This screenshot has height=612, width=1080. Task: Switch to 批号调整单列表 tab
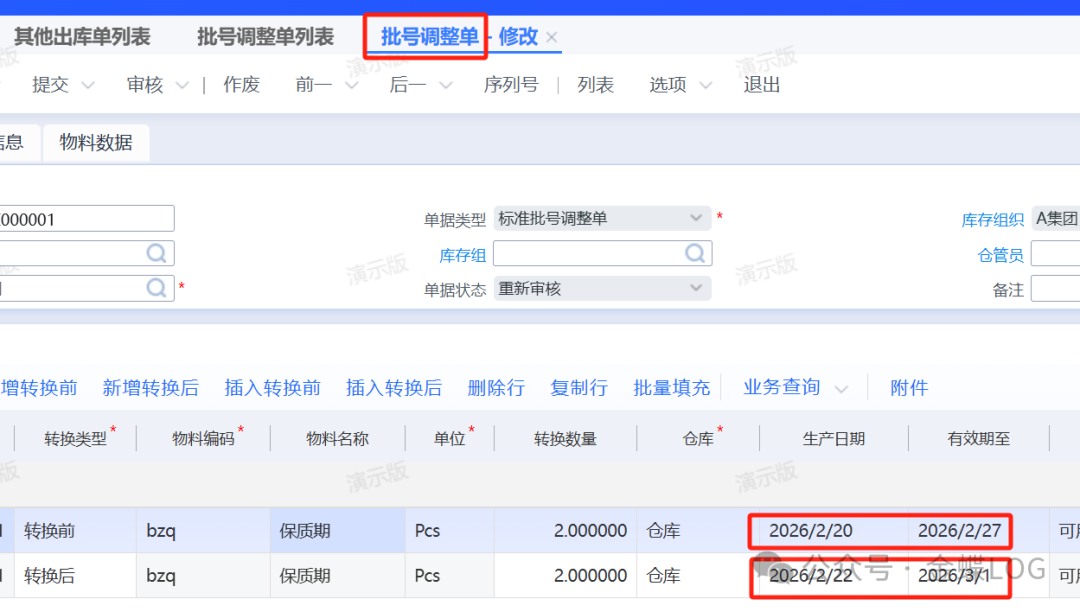click(265, 37)
